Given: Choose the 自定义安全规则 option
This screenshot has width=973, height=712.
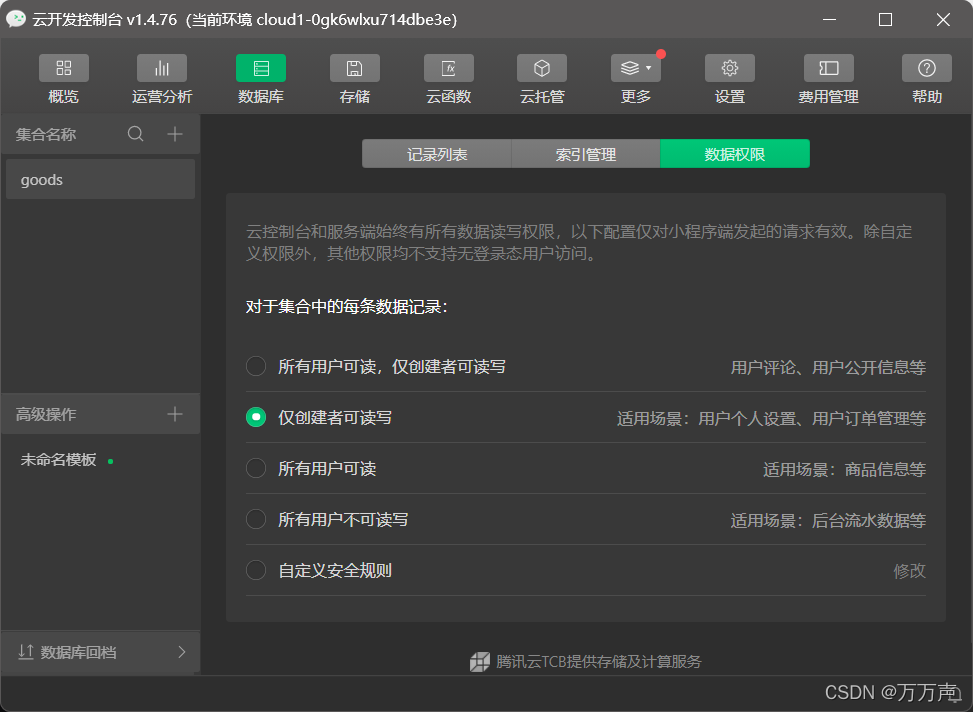Looking at the screenshot, I should (256, 570).
